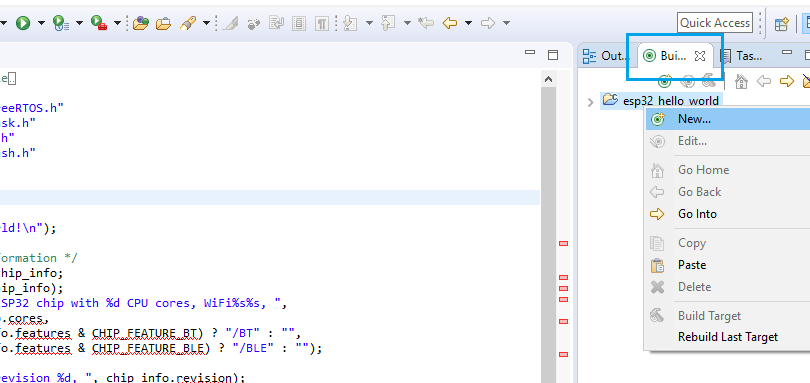This screenshot has height=383, width=810.
Task: Choose Rebuild Last Target from the context menu
Action: click(727, 337)
